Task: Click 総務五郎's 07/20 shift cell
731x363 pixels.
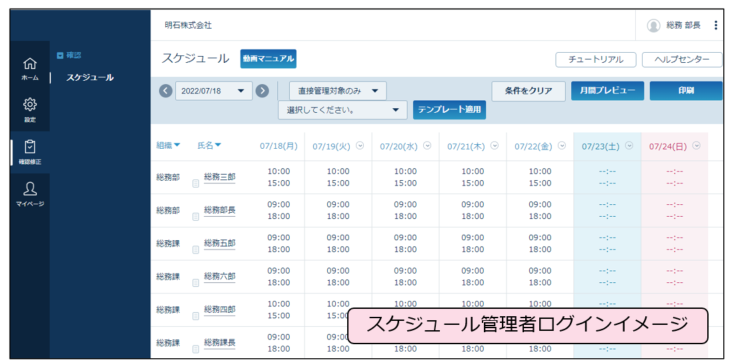Action: 406,243
